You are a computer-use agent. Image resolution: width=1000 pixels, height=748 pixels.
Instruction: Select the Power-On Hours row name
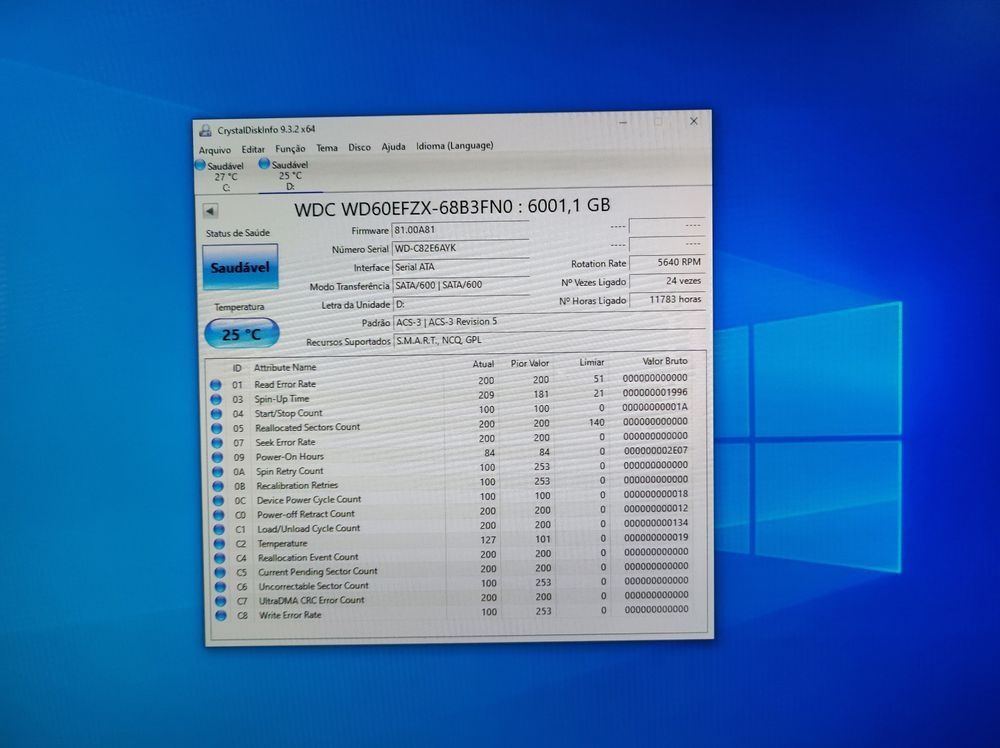click(x=290, y=457)
